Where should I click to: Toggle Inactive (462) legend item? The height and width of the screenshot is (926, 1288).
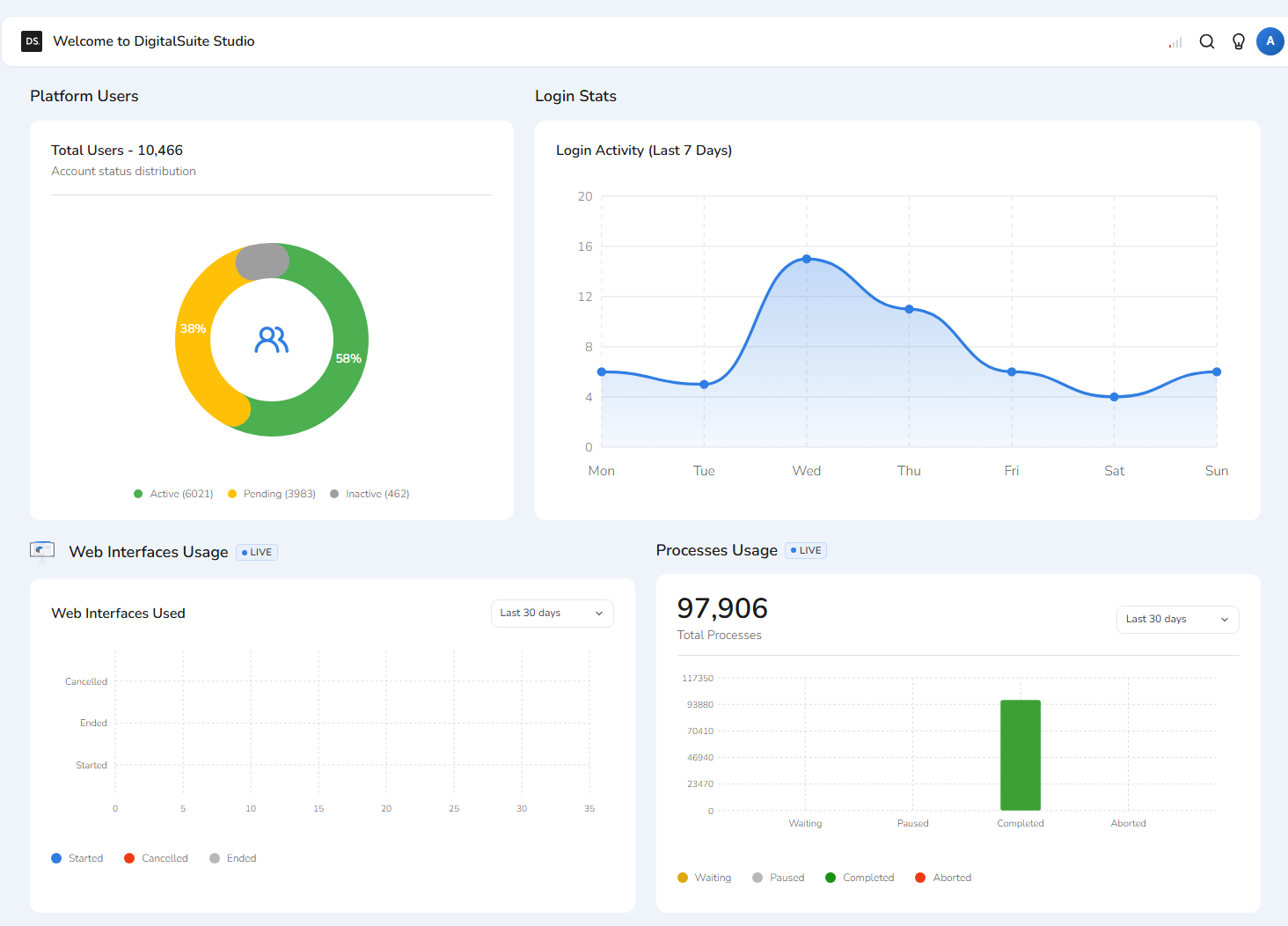pyautogui.click(x=370, y=494)
